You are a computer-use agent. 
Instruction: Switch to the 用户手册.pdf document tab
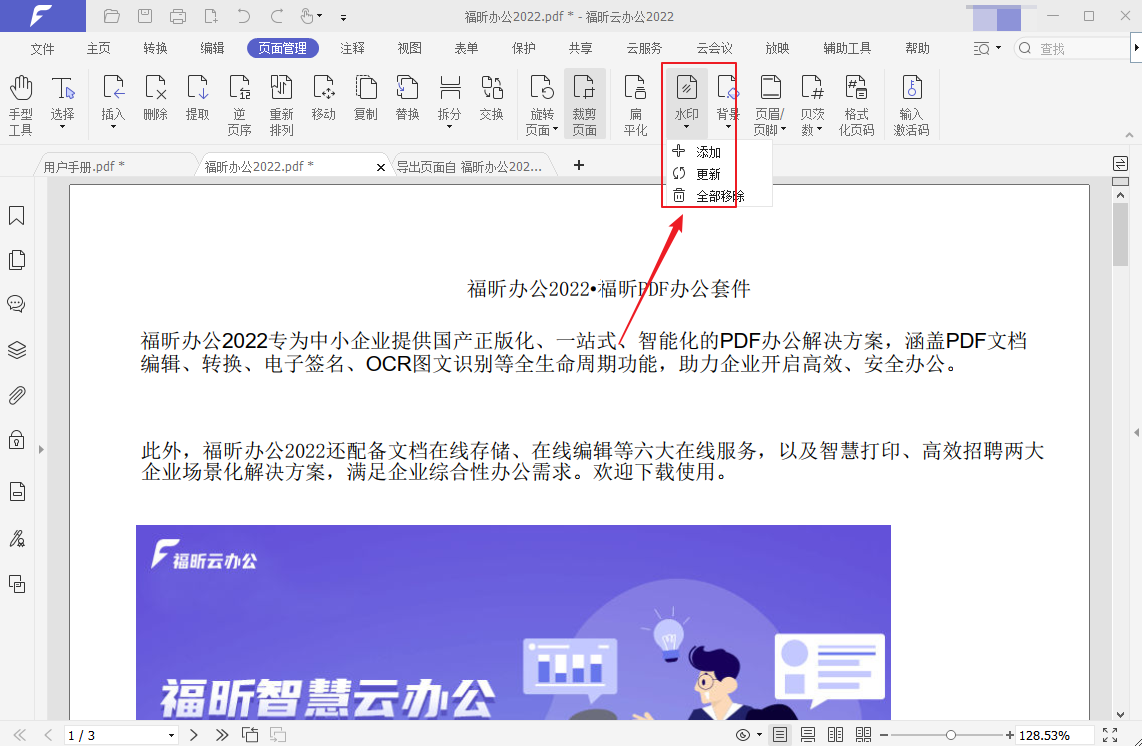point(85,167)
